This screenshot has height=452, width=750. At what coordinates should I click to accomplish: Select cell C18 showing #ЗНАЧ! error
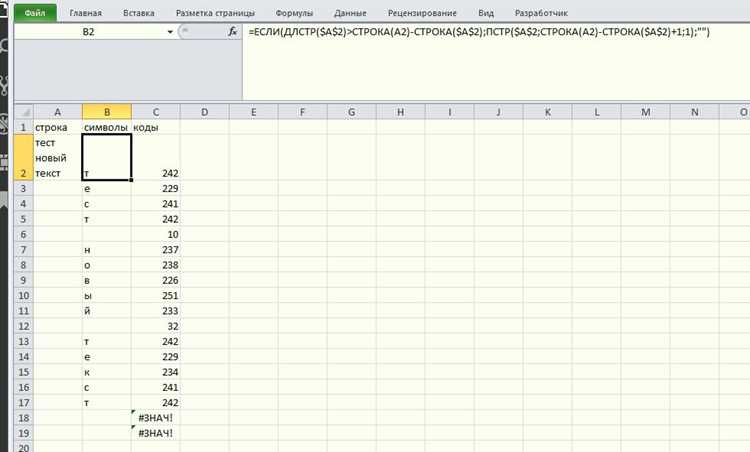click(156, 418)
